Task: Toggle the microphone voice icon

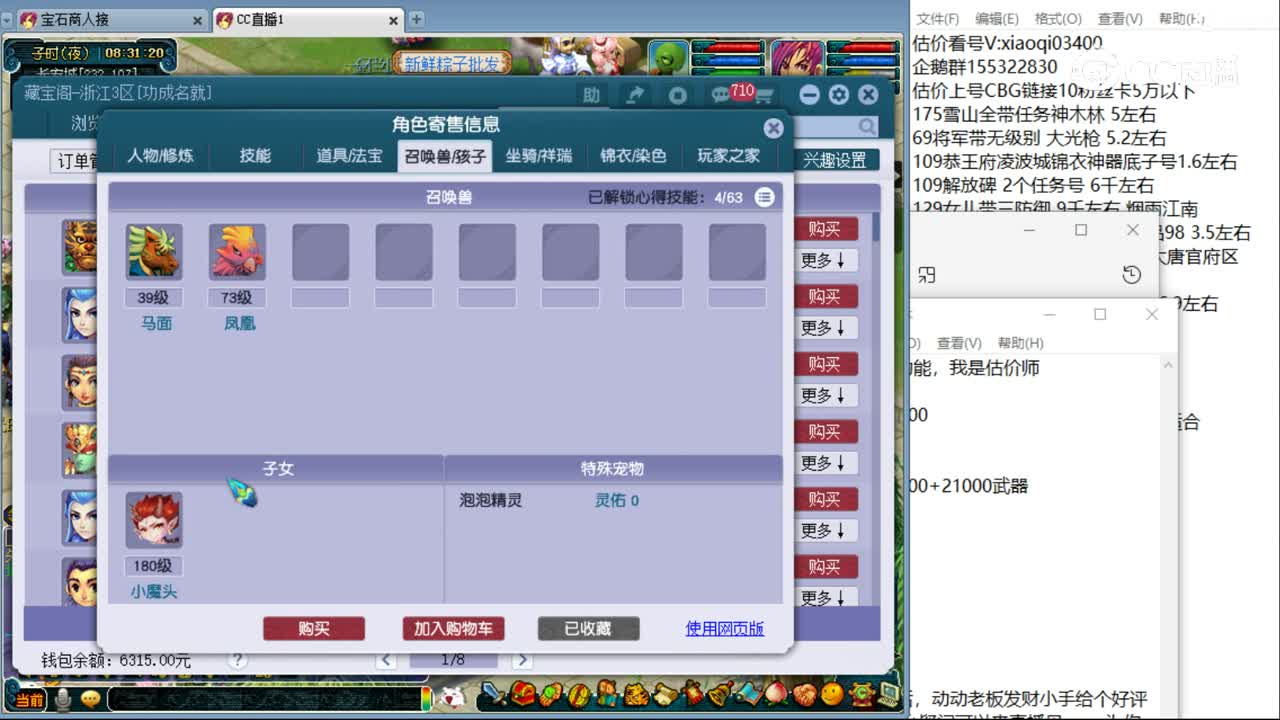Action: point(63,699)
